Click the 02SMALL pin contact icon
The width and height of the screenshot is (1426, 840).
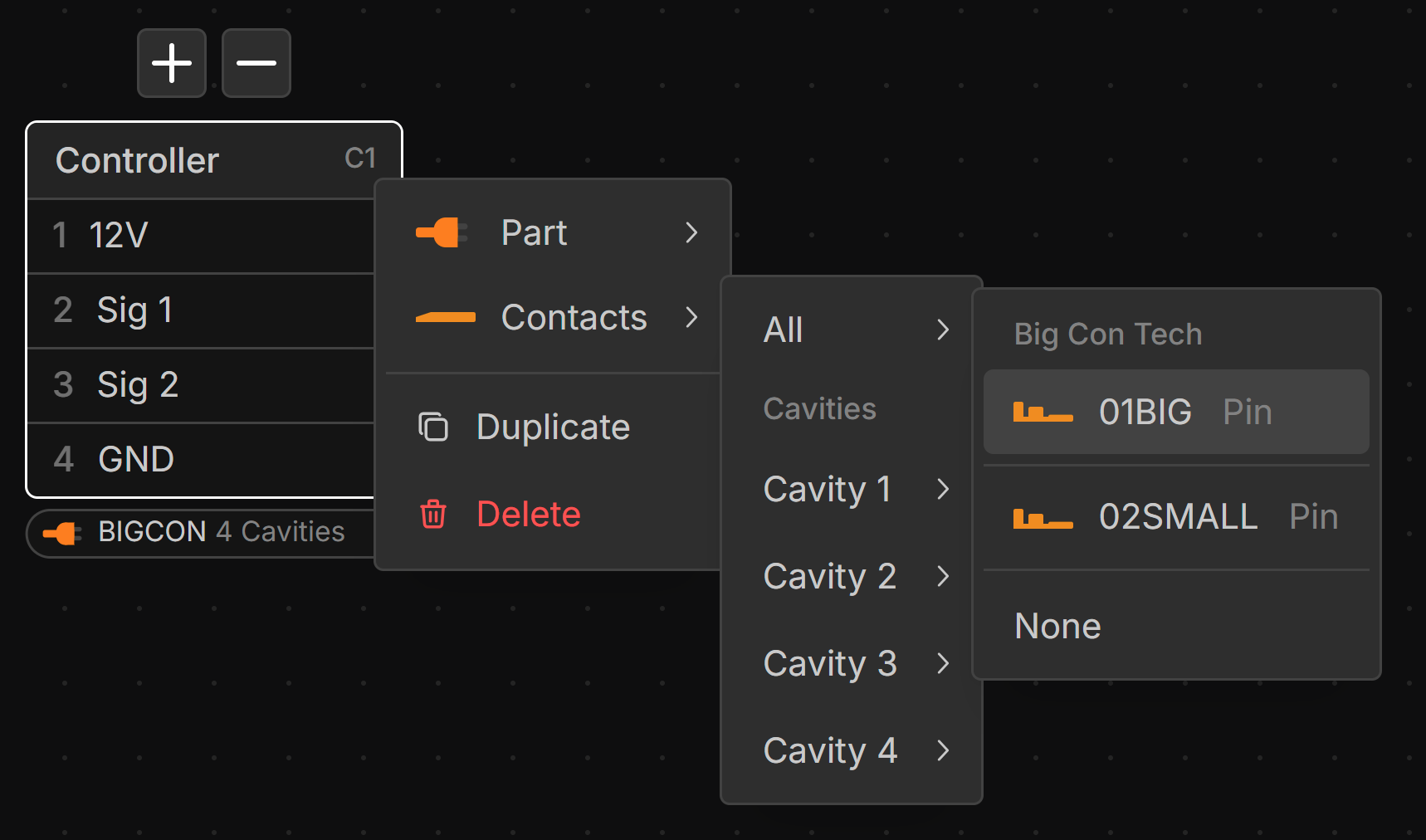[1043, 517]
